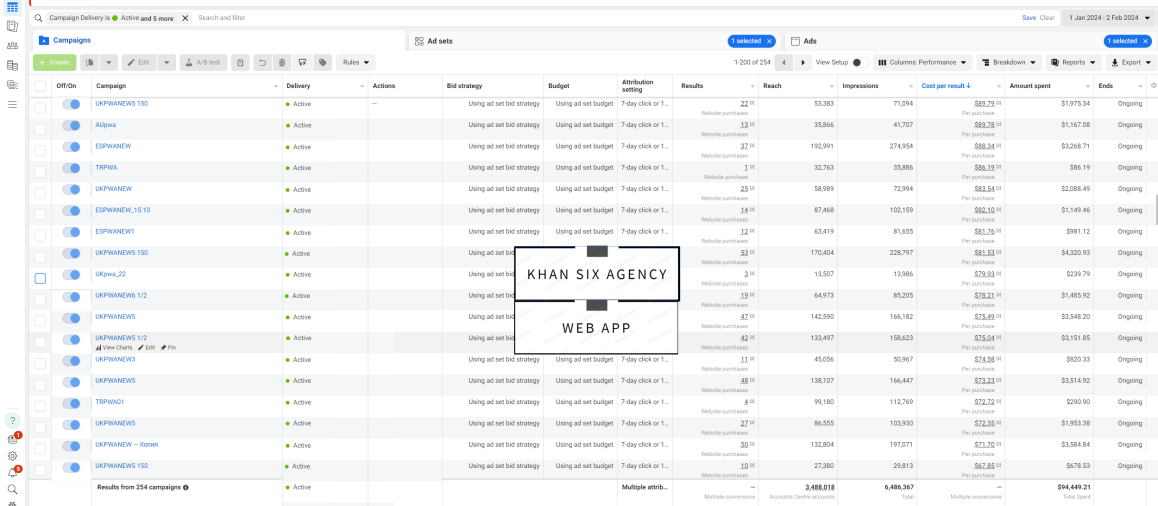Sort by the Impressions column header
This screenshot has width=1158, height=506.
point(860,86)
